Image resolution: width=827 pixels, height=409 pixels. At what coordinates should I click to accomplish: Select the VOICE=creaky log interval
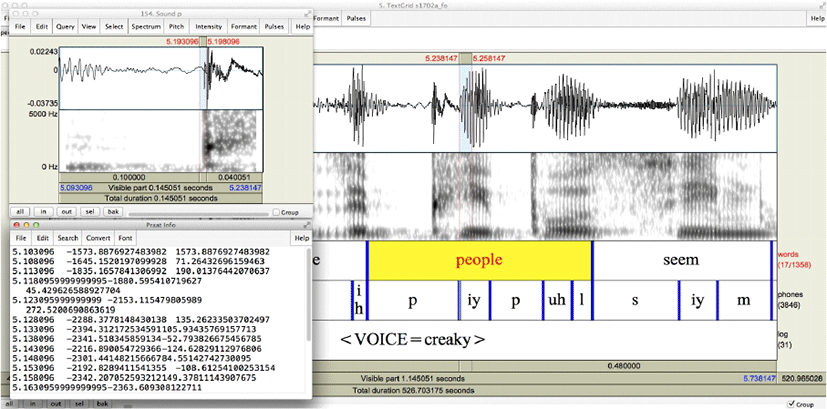tap(412, 339)
